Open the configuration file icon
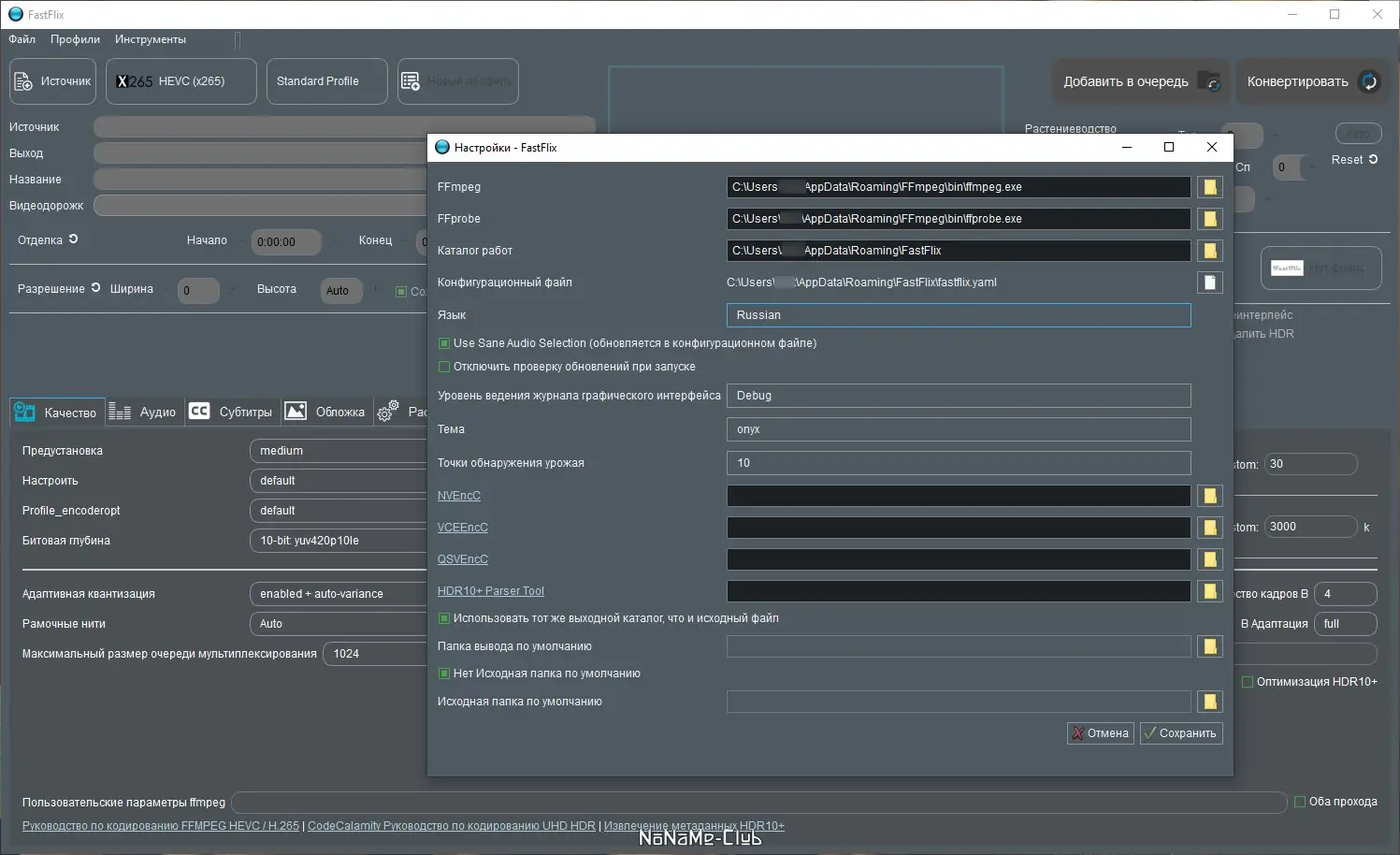Screen dimensions: 1400x855 point(1210,283)
